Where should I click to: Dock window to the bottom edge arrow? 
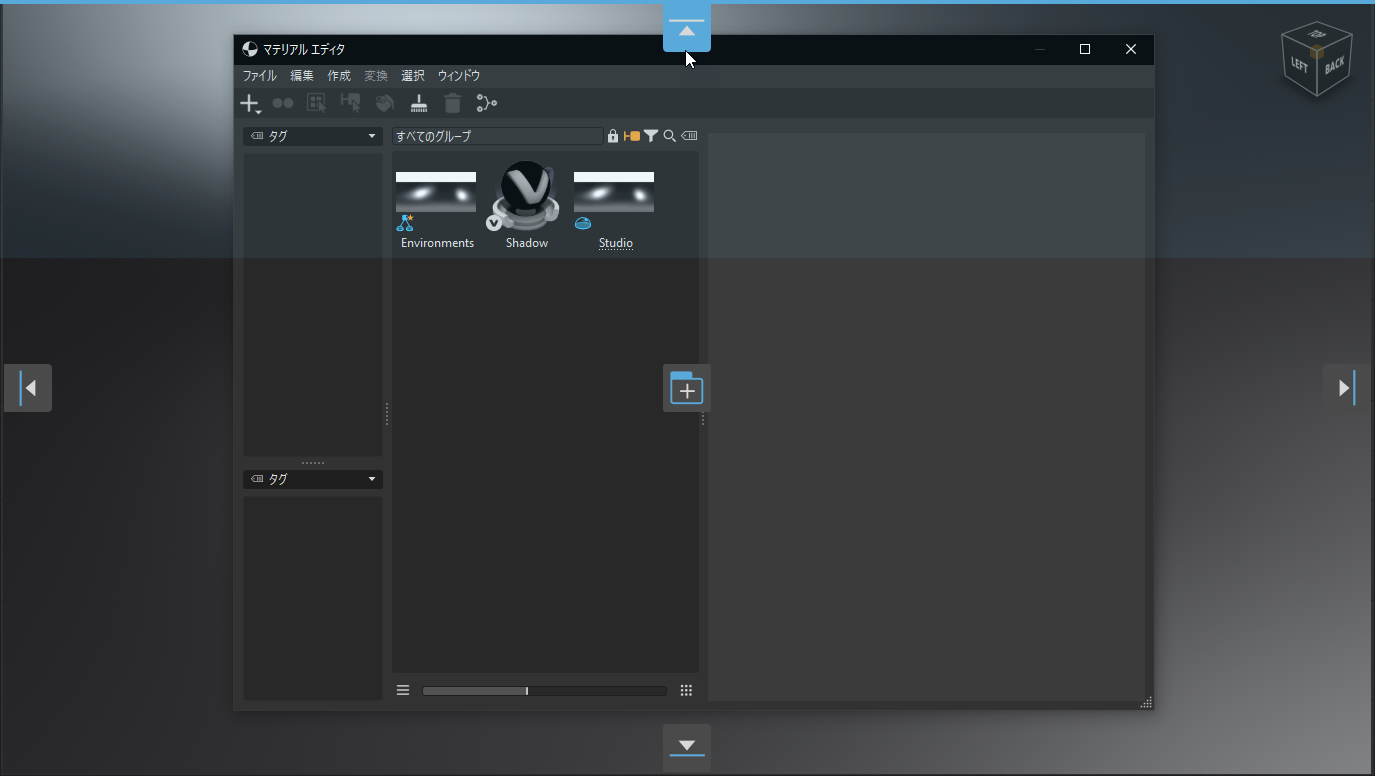(687, 748)
